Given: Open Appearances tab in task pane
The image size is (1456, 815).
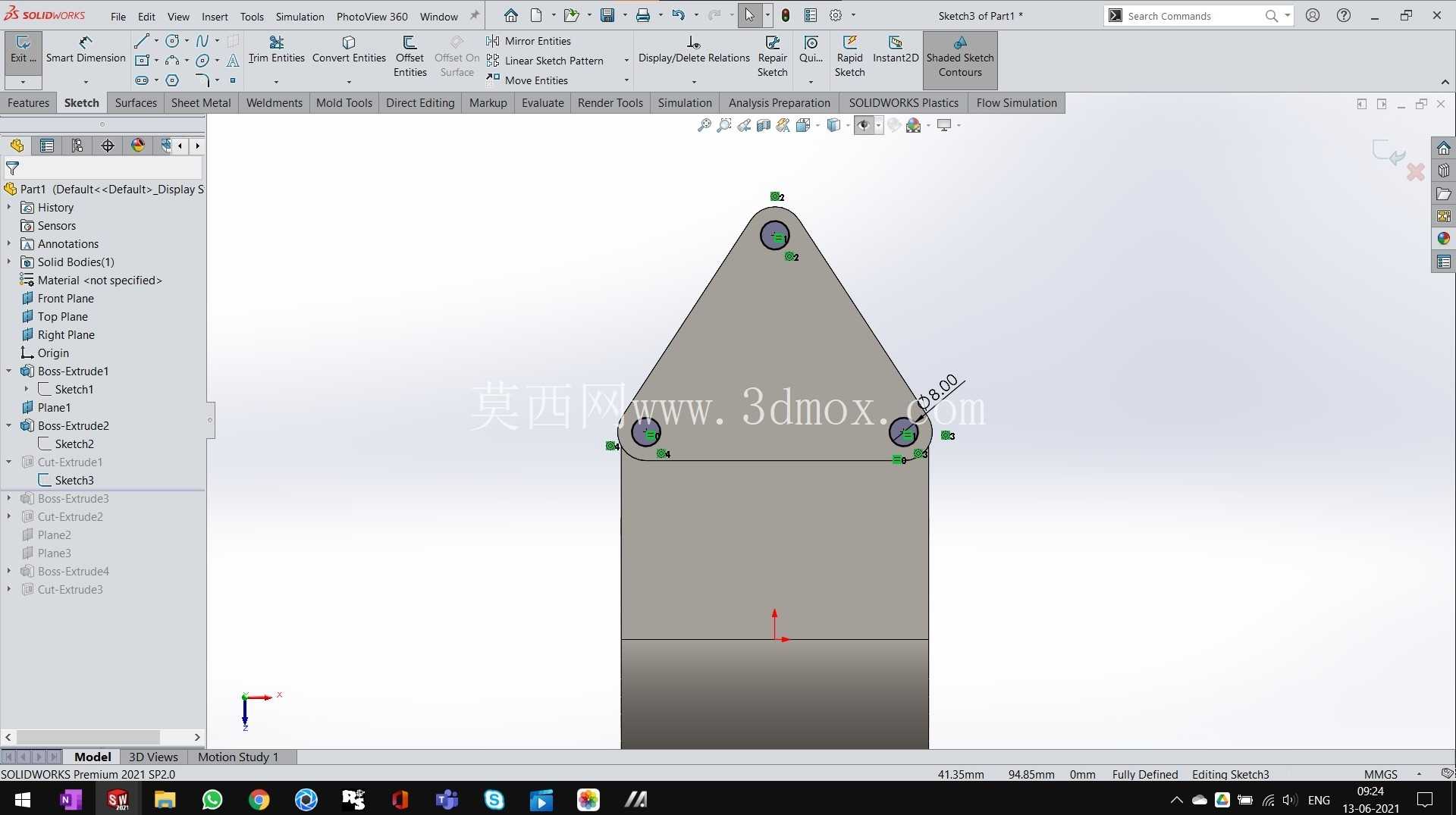Looking at the screenshot, I should tap(1443, 239).
